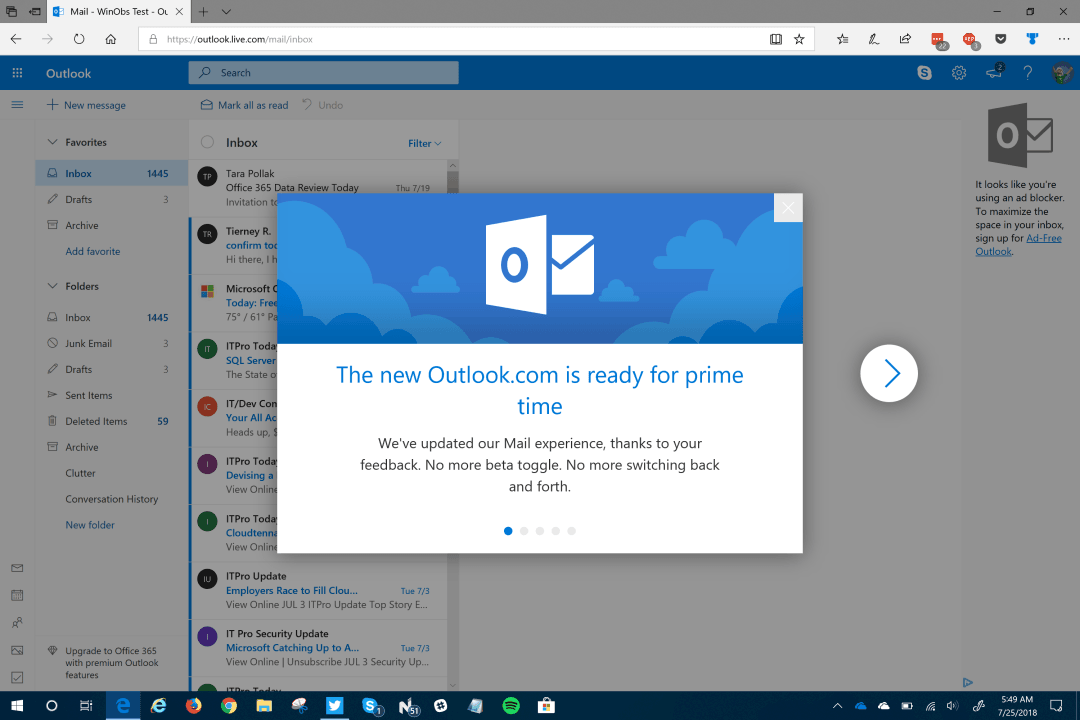1080x720 pixels.
Task: Open the account profile picture
Action: pyautogui.click(x=1062, y=72)
